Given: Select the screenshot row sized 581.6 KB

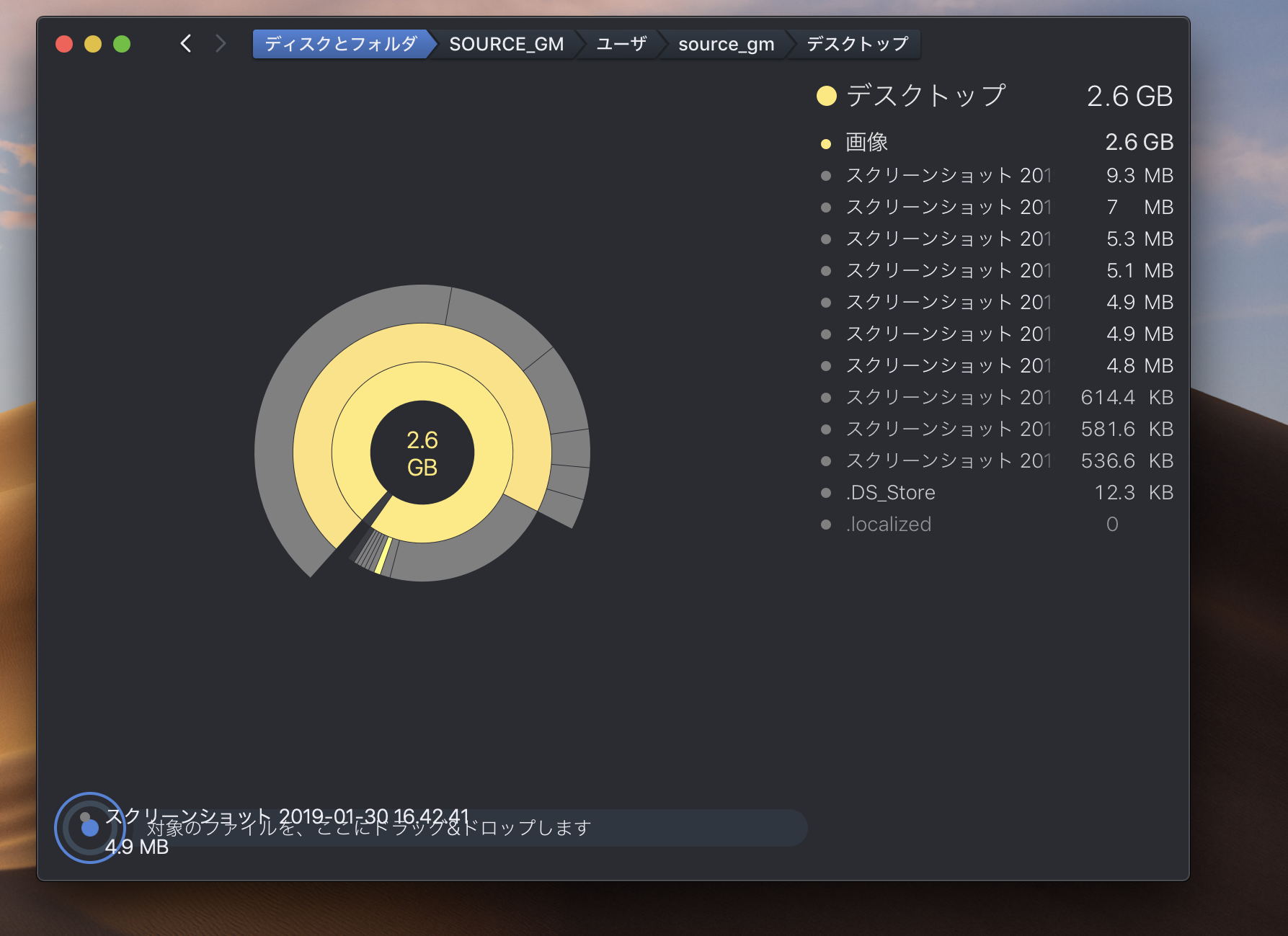Looking at the screenshot, I should pyautogui.click(x=997, y=429).
